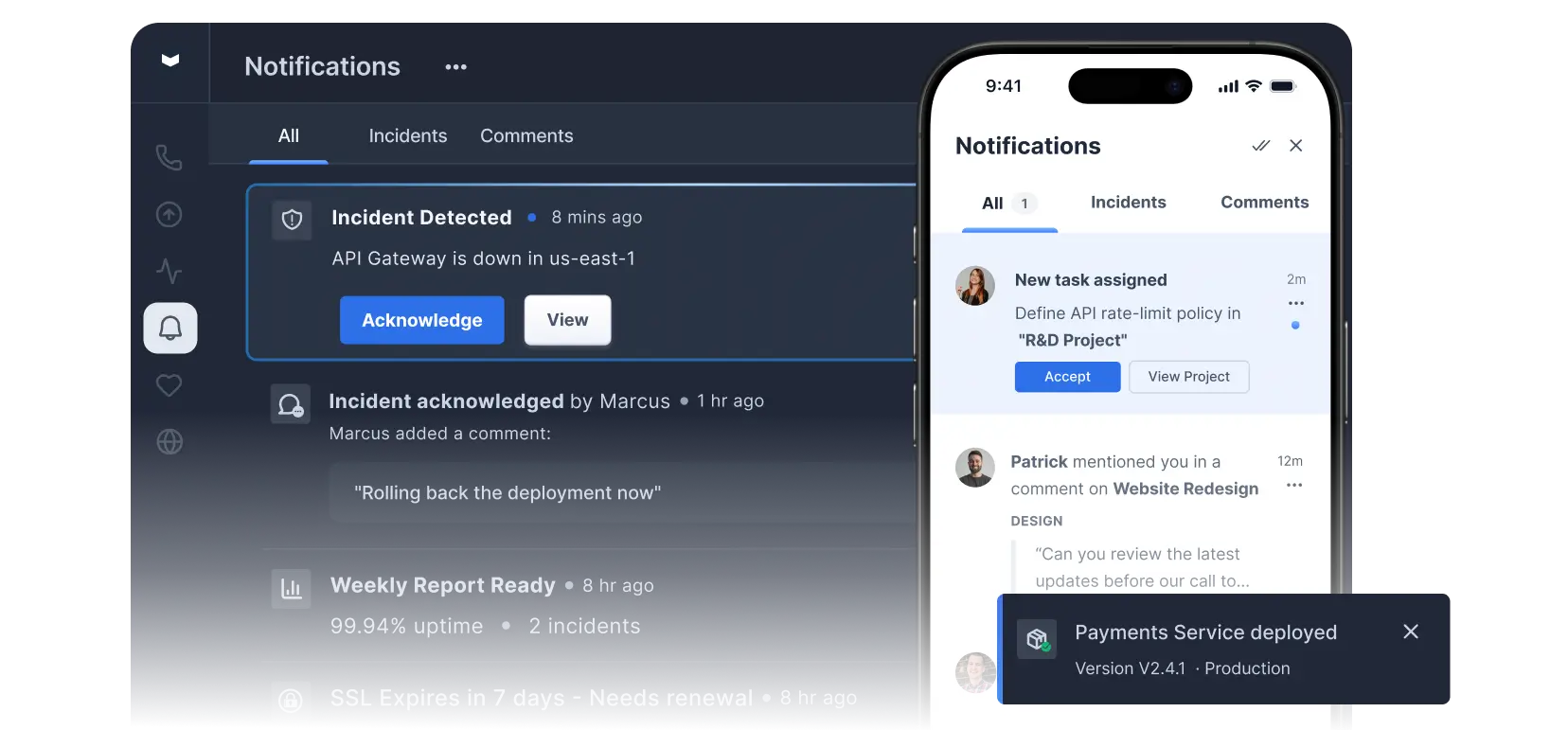Select phone Comments tab
This screenshot has width=1568, height=730.
1264,203
